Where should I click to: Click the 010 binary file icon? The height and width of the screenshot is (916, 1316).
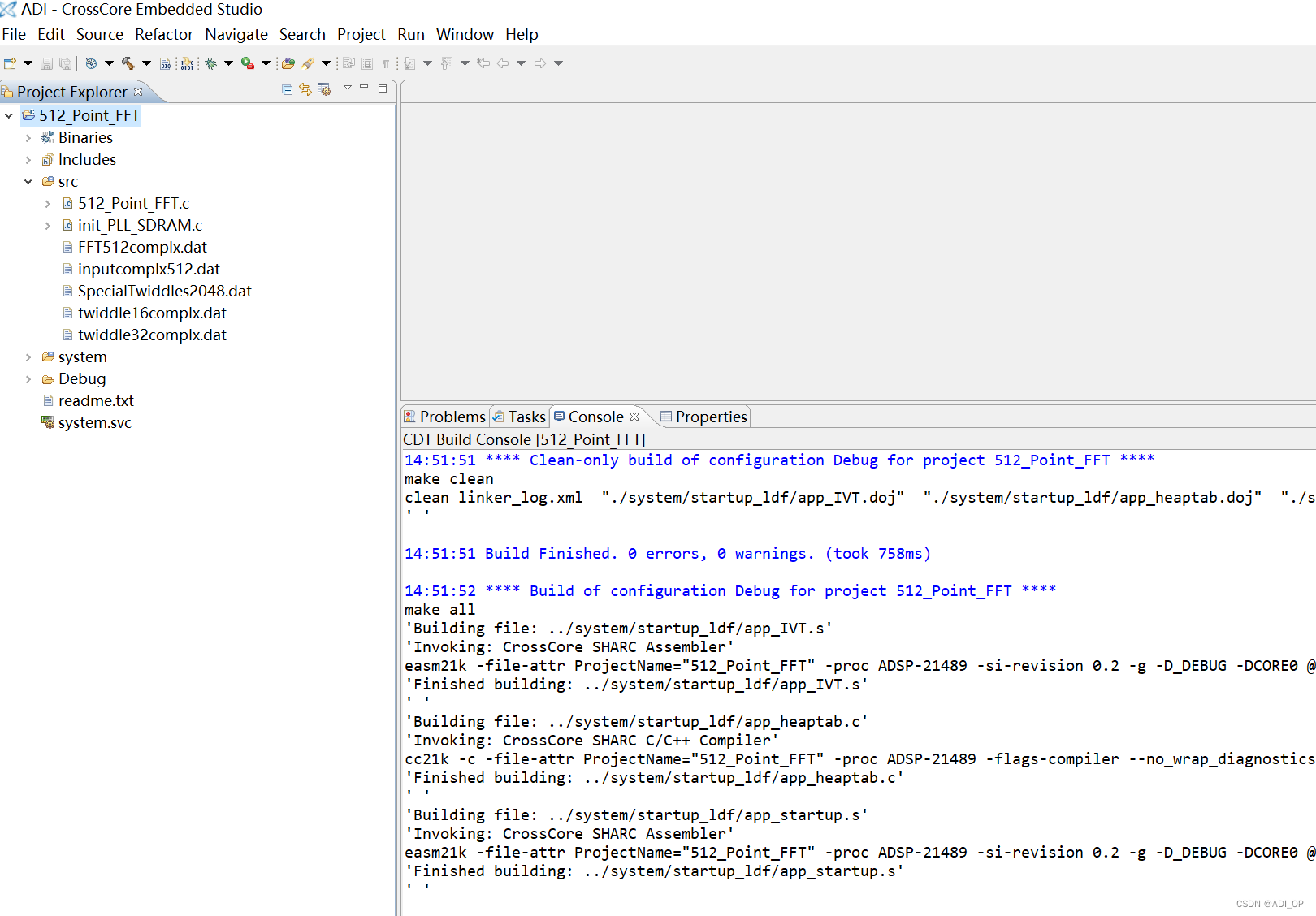click(165, 63)
